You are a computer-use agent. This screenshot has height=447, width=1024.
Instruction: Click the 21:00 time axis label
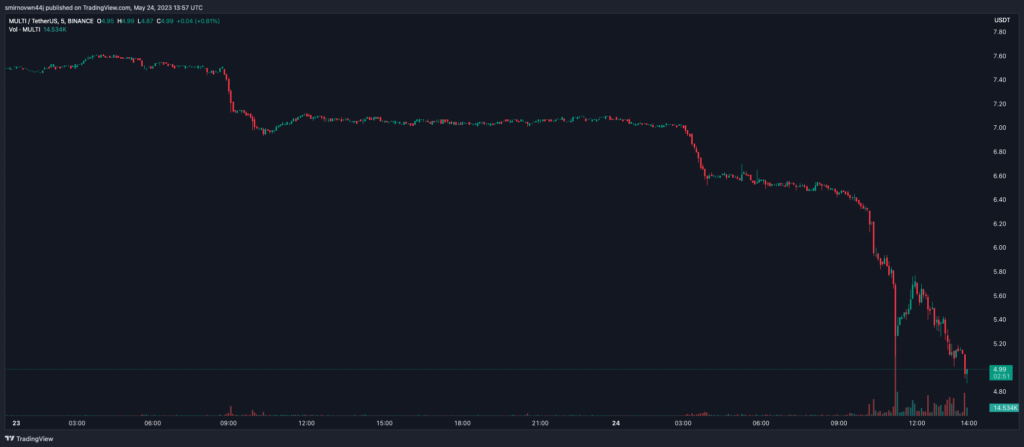point(539,423)
